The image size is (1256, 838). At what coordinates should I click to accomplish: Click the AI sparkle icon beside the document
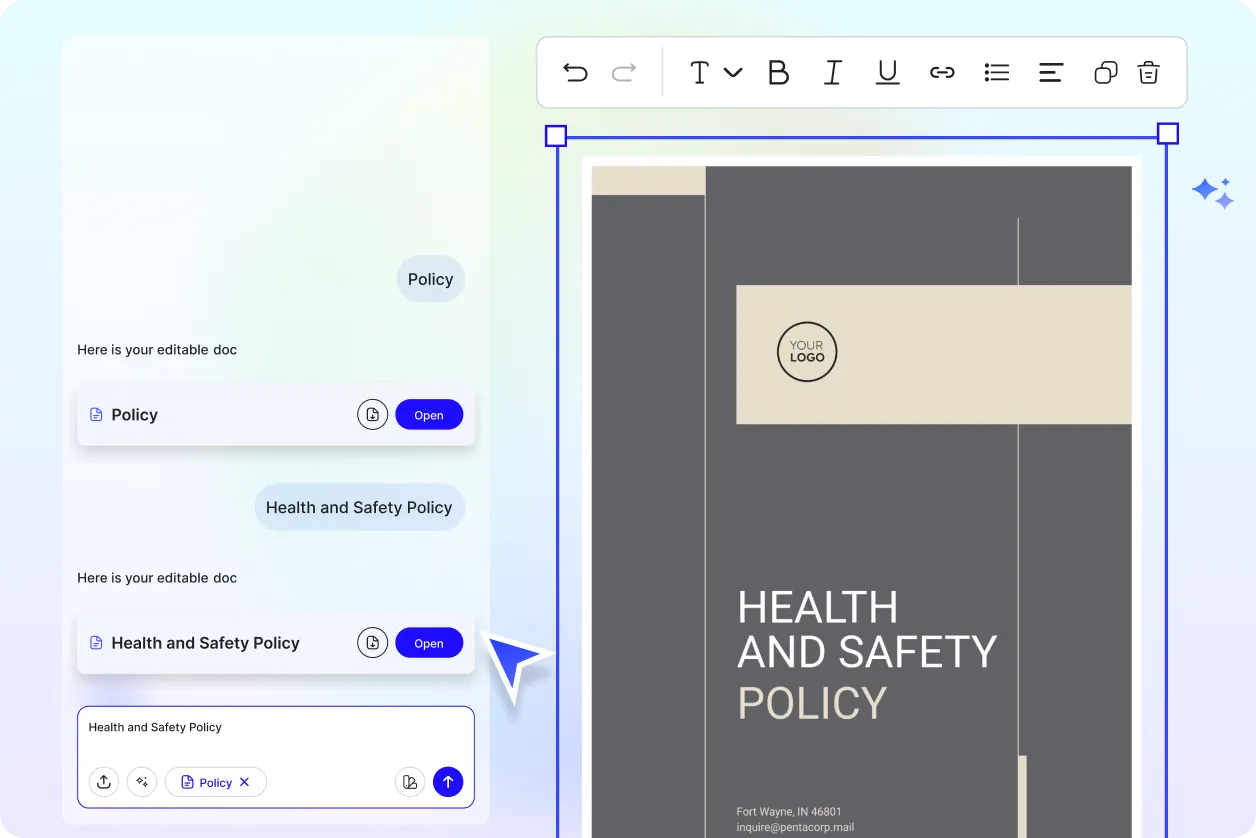point(1213,193)
